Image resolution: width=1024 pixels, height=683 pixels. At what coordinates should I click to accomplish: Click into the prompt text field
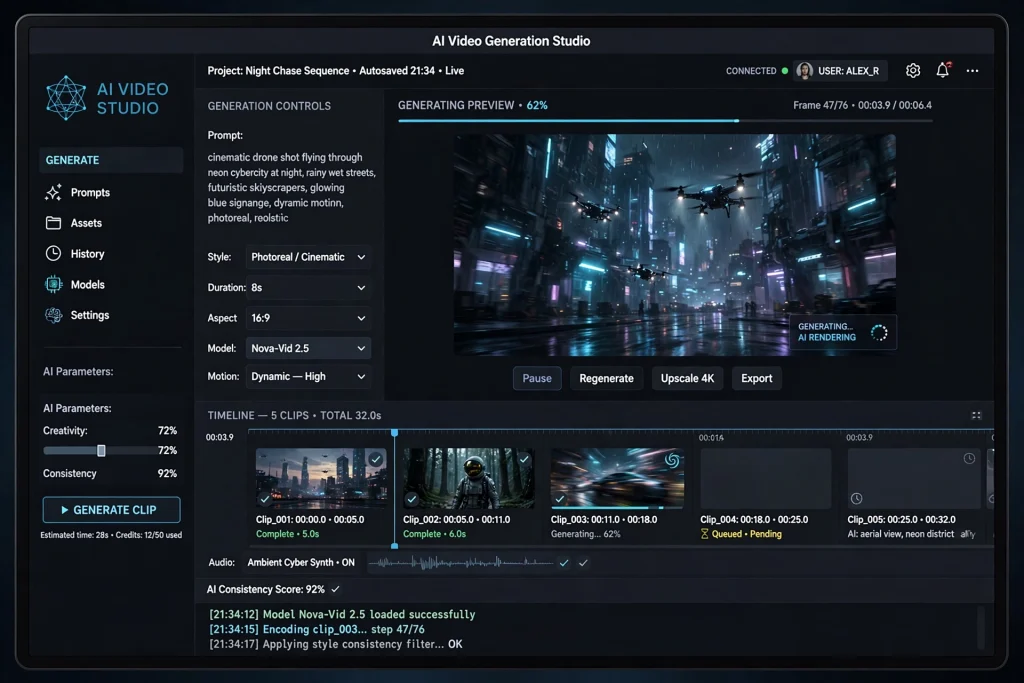click(291, 187)
